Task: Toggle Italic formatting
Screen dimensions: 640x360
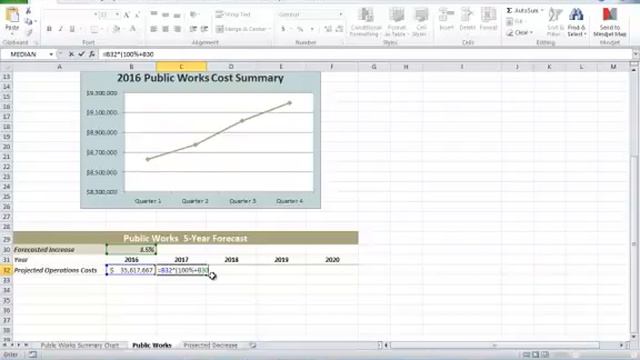Action: (x=60, y=29)
